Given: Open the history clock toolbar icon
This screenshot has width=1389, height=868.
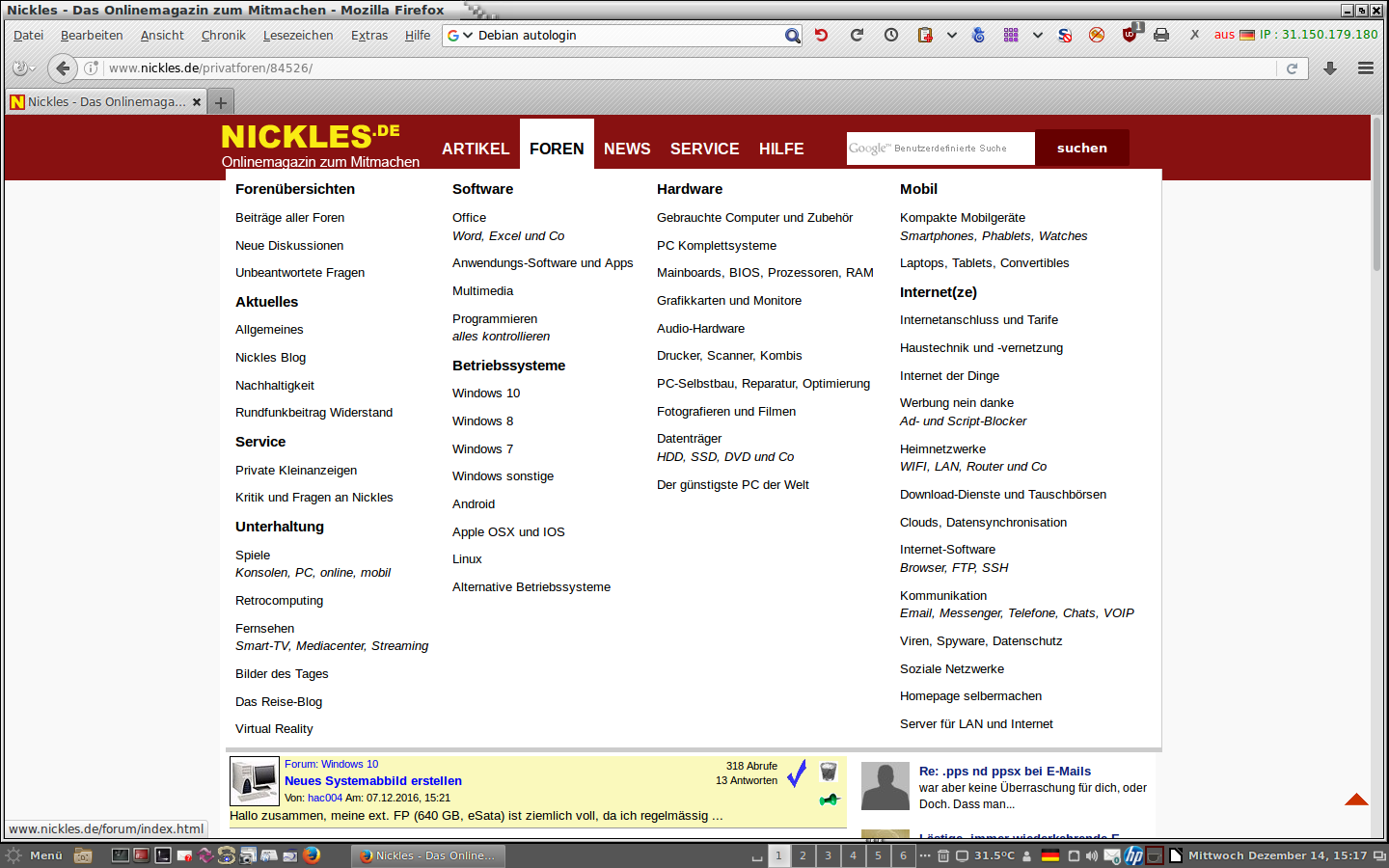Looking at the screenshot, I should point(891,35).
